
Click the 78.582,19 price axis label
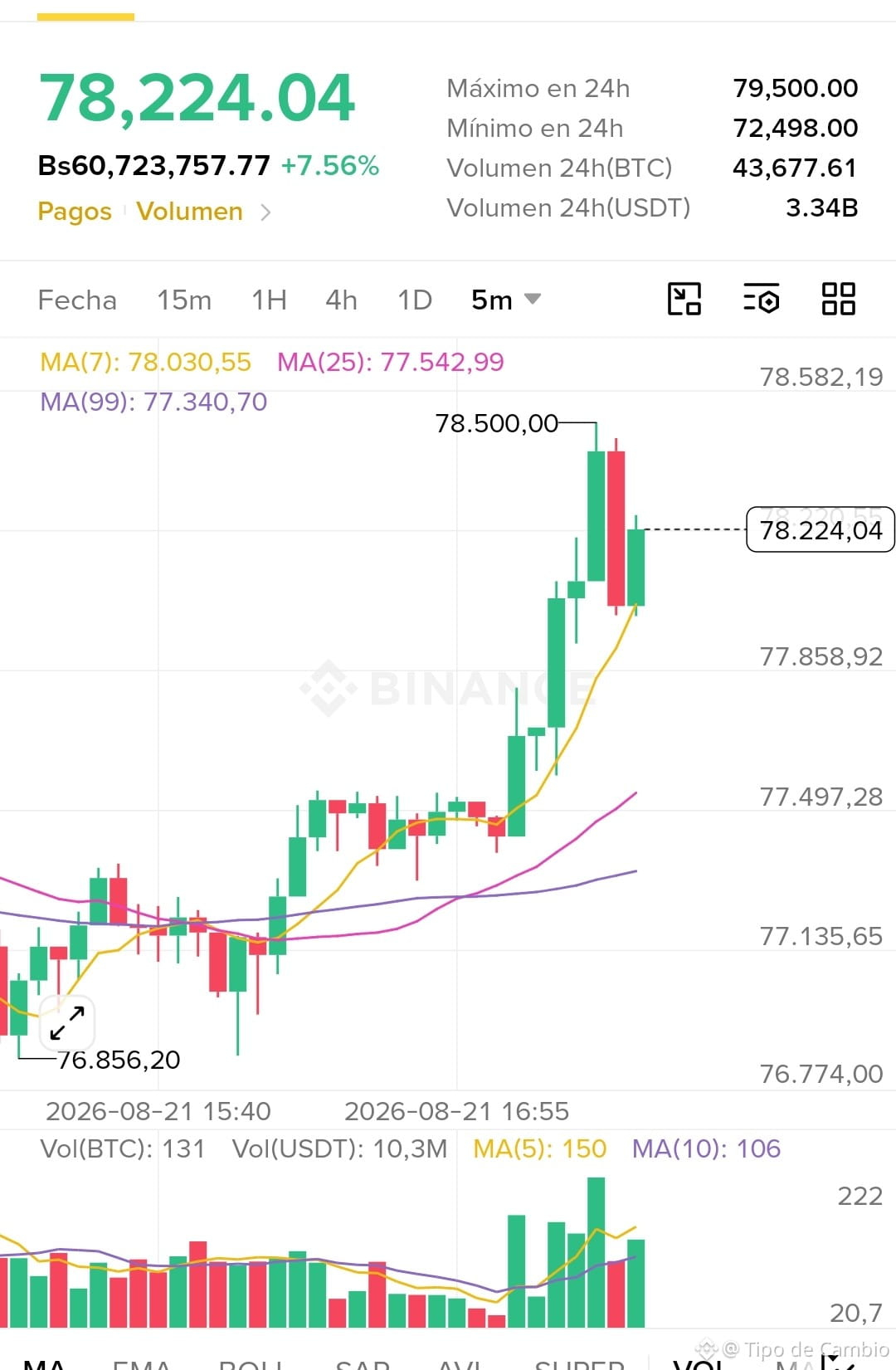[x=821, y=377]
